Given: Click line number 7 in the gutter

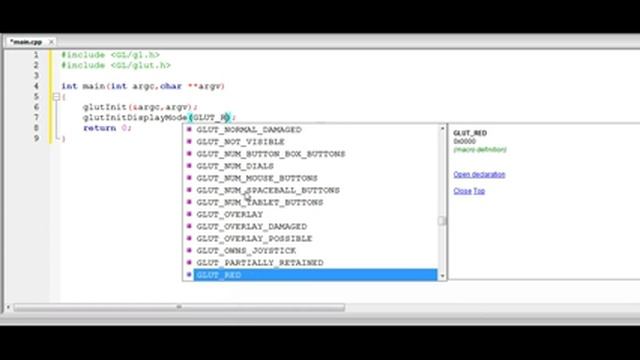Looking at the screenshot, I should pos(36,118).
